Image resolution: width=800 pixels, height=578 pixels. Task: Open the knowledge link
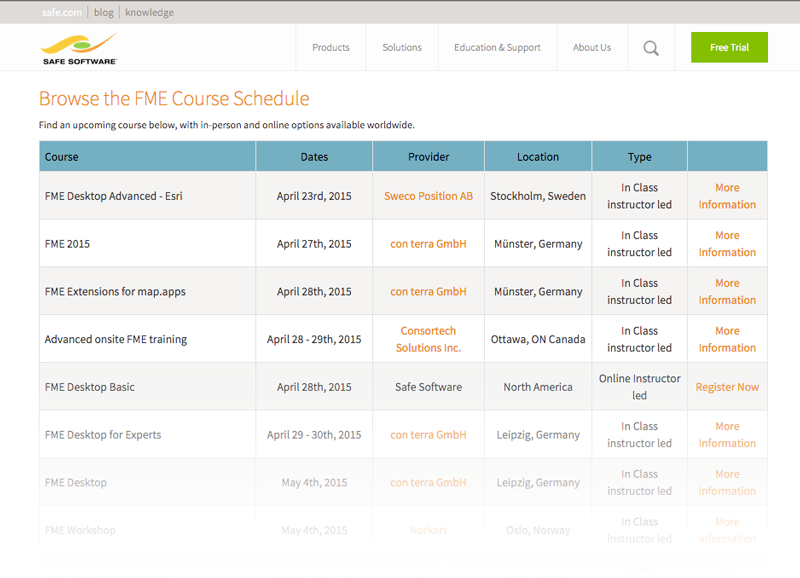[x=149, y=12]
